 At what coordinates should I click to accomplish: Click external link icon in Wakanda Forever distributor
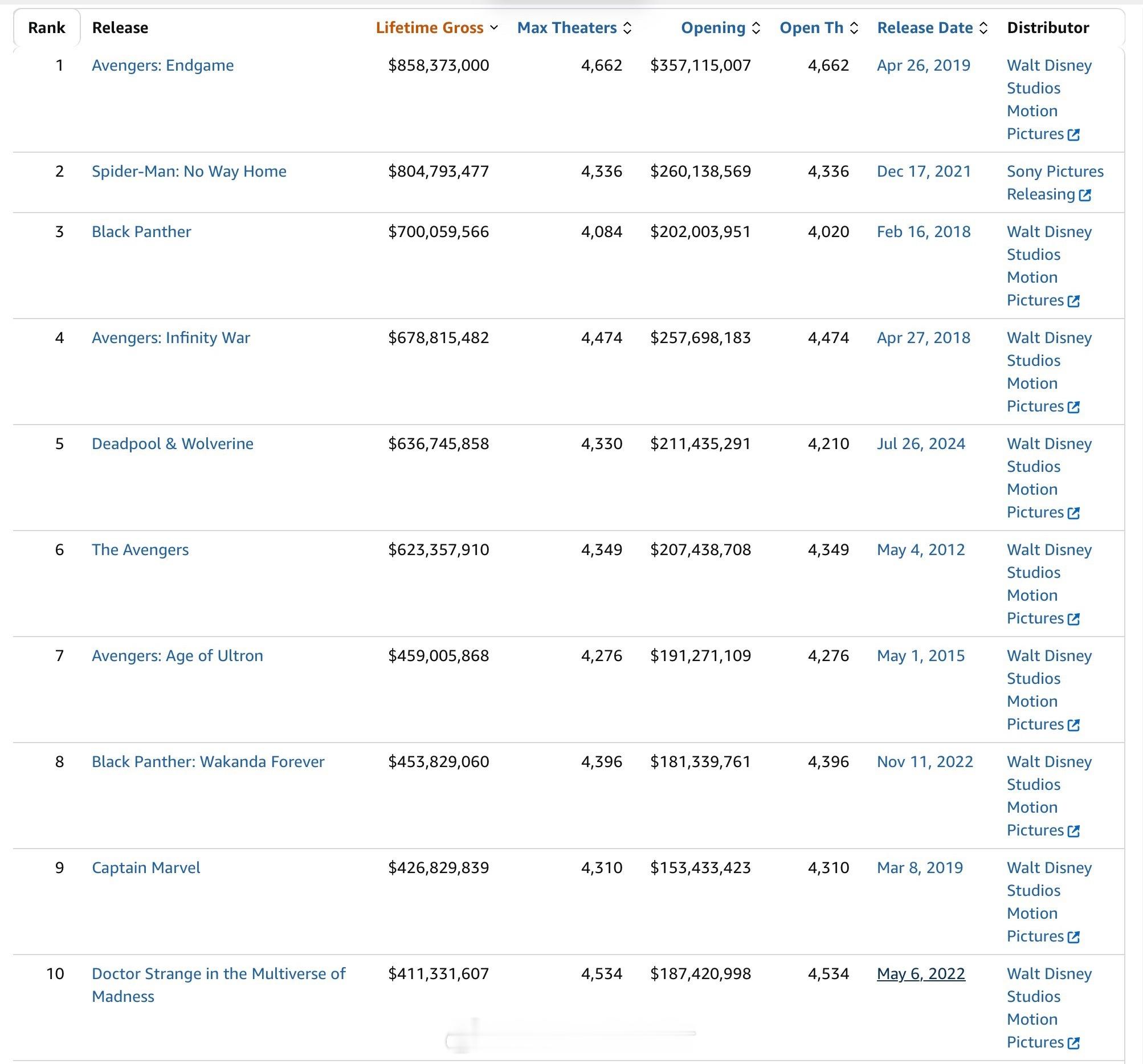click(1073, 831)
